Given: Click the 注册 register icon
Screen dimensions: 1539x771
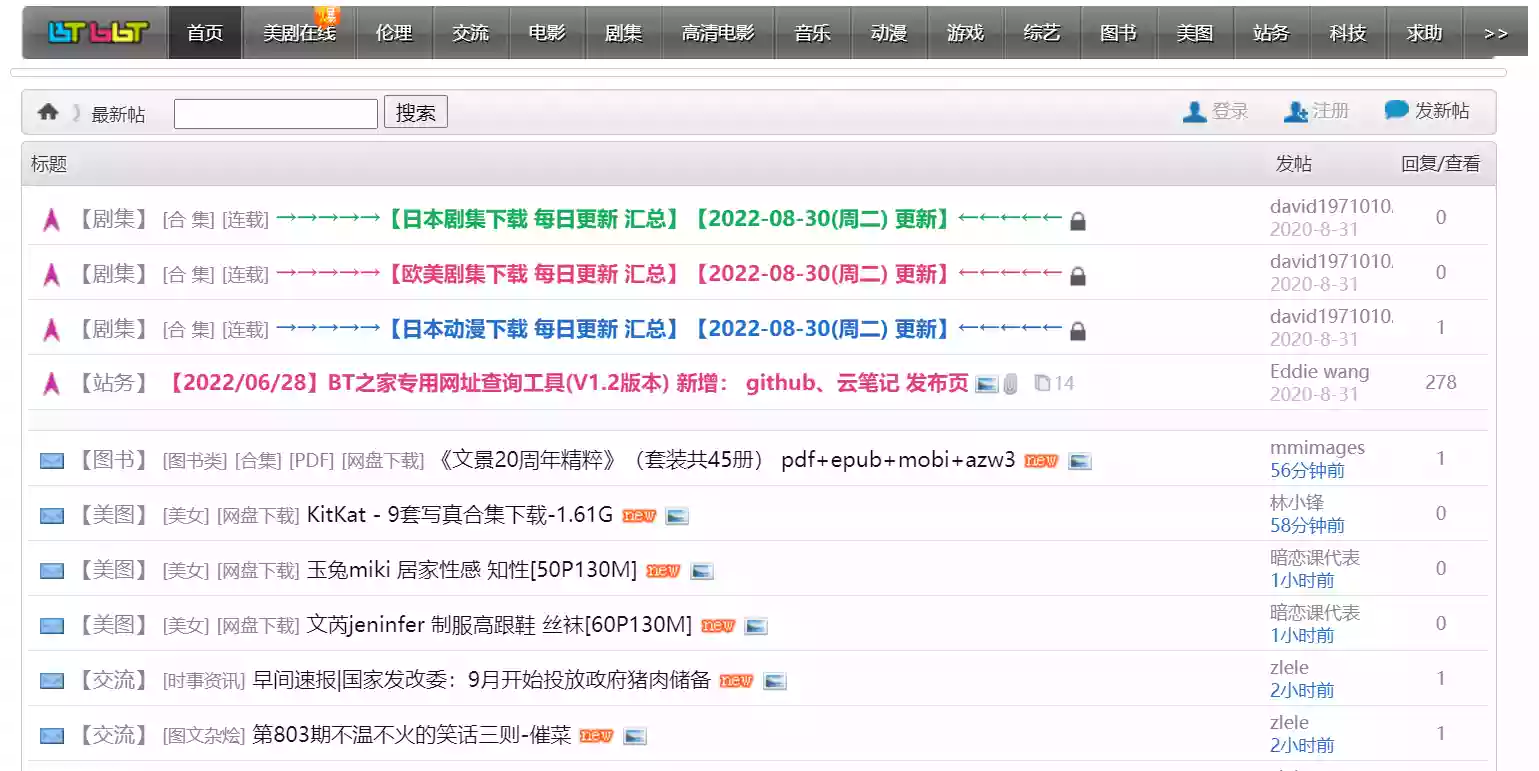Looking at the screenshot, I should (1295, 111).
